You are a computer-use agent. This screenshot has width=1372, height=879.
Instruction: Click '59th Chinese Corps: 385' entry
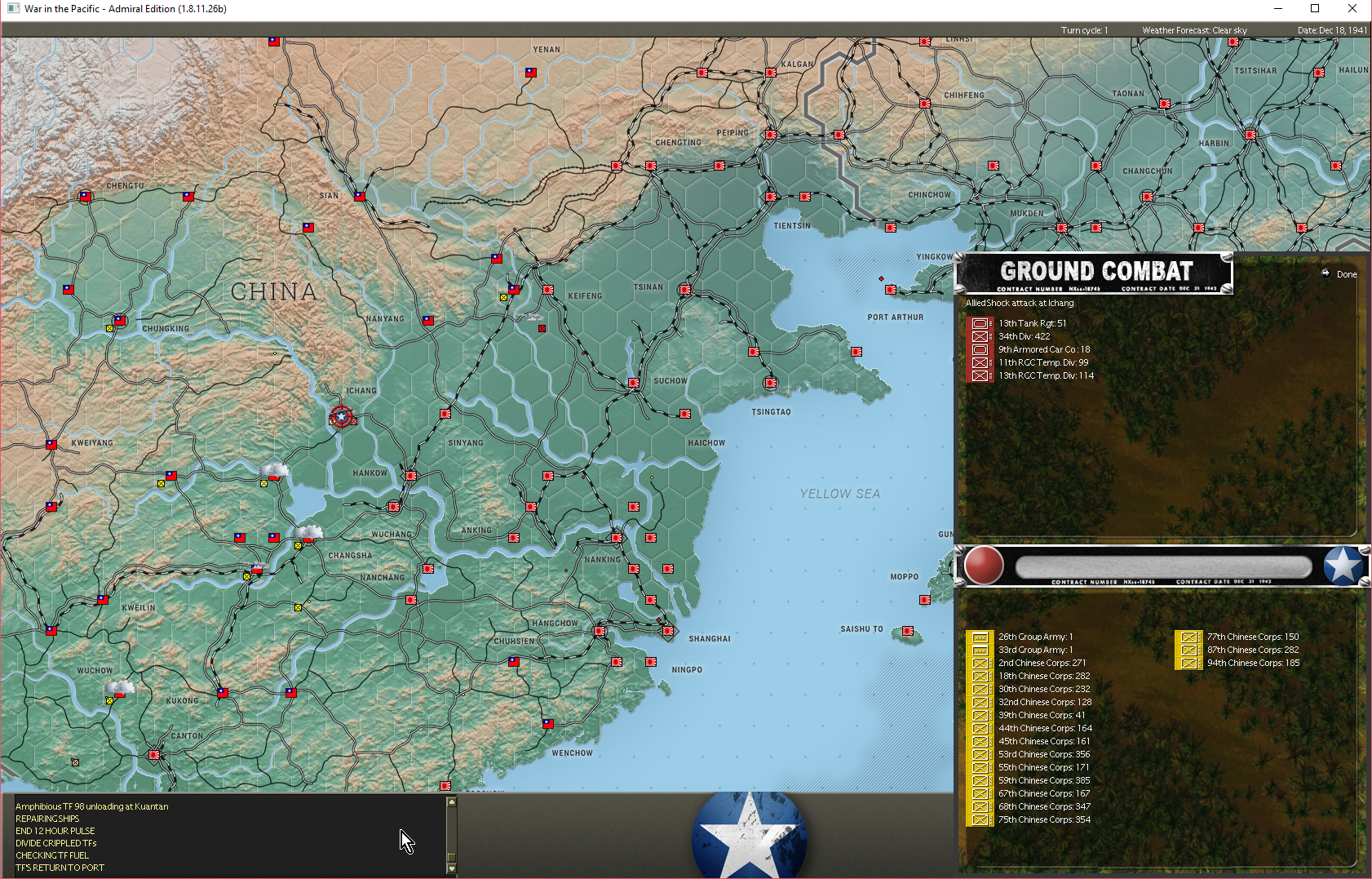[x=1044, y=780]
